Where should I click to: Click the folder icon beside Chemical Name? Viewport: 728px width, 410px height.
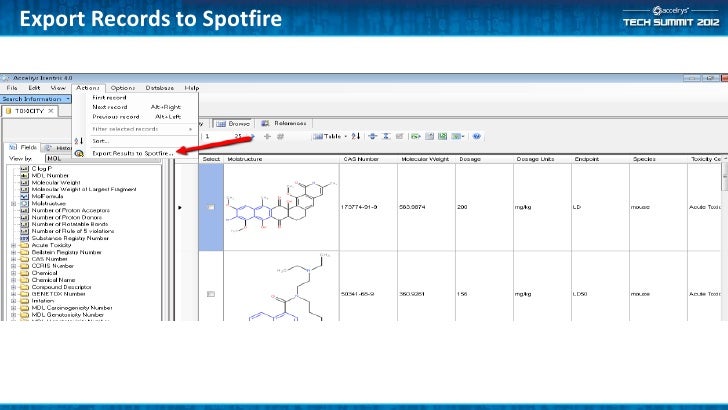[x=24, y=280]
